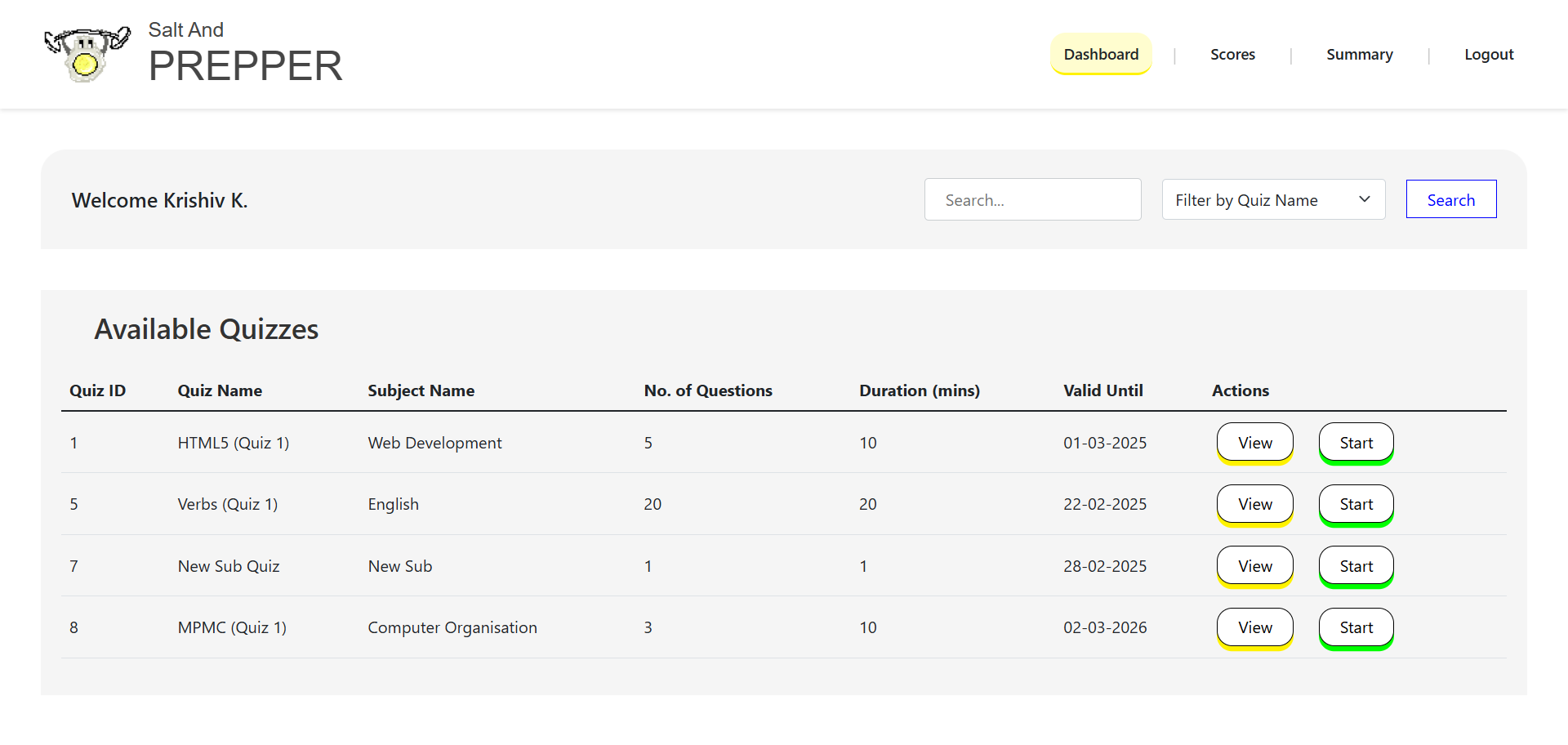Start the Verbs (Quiz 1) quiz
Screen dimensions: 1568x745
pos(1356,504)
